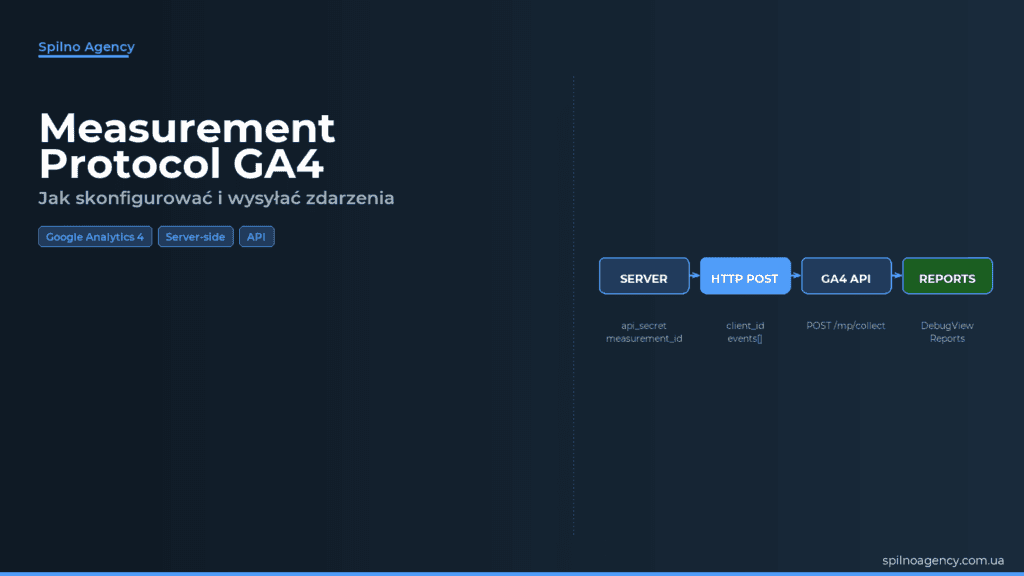Click the 'POST /mp/collect' label
The width and height of the screenshot is (1024, 576).
[x=846, y=326]
